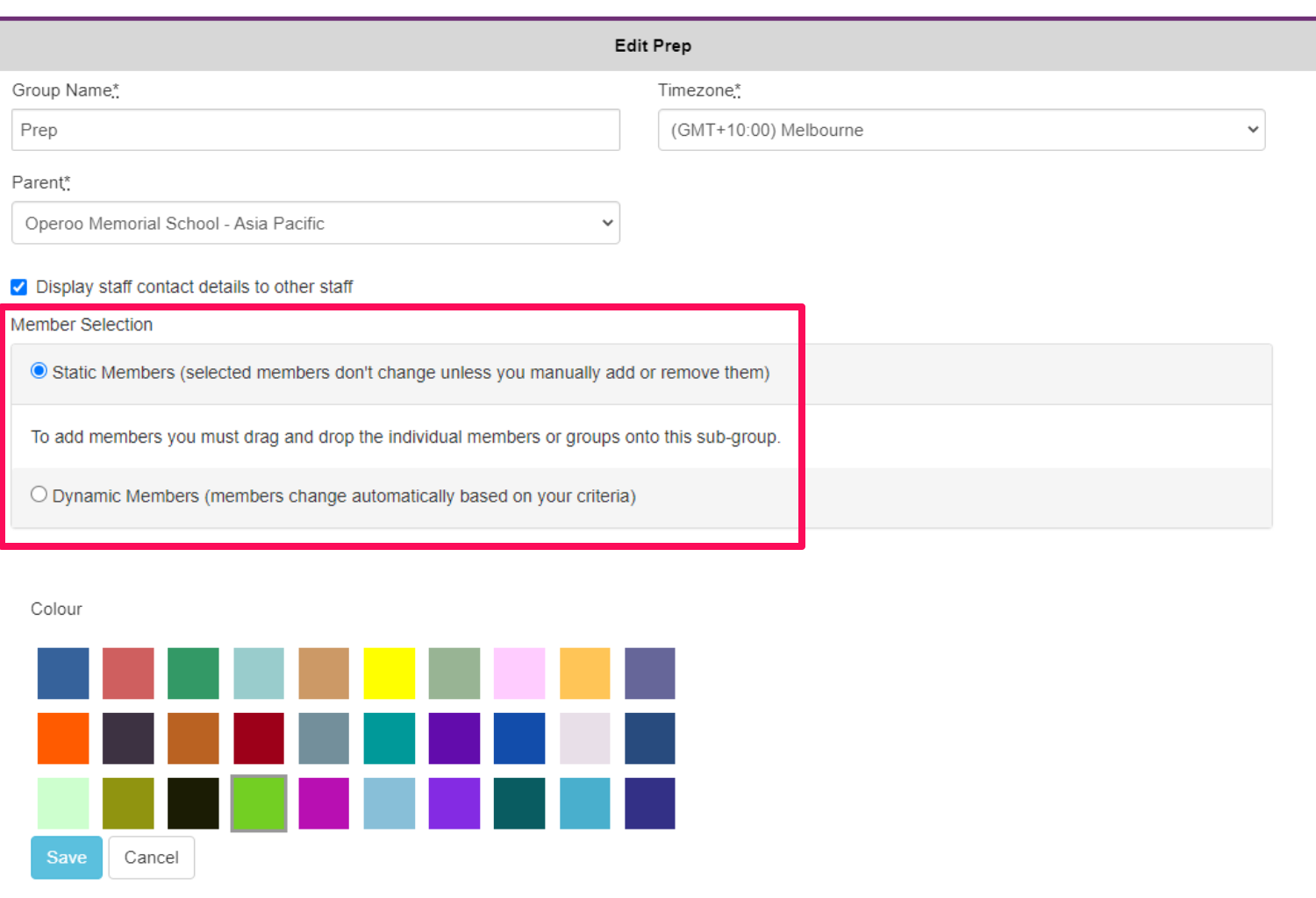The height and width of the screenshot is (898, 1316).
Task: Choose the dark red colour swatch
Action: pos(259,738)
